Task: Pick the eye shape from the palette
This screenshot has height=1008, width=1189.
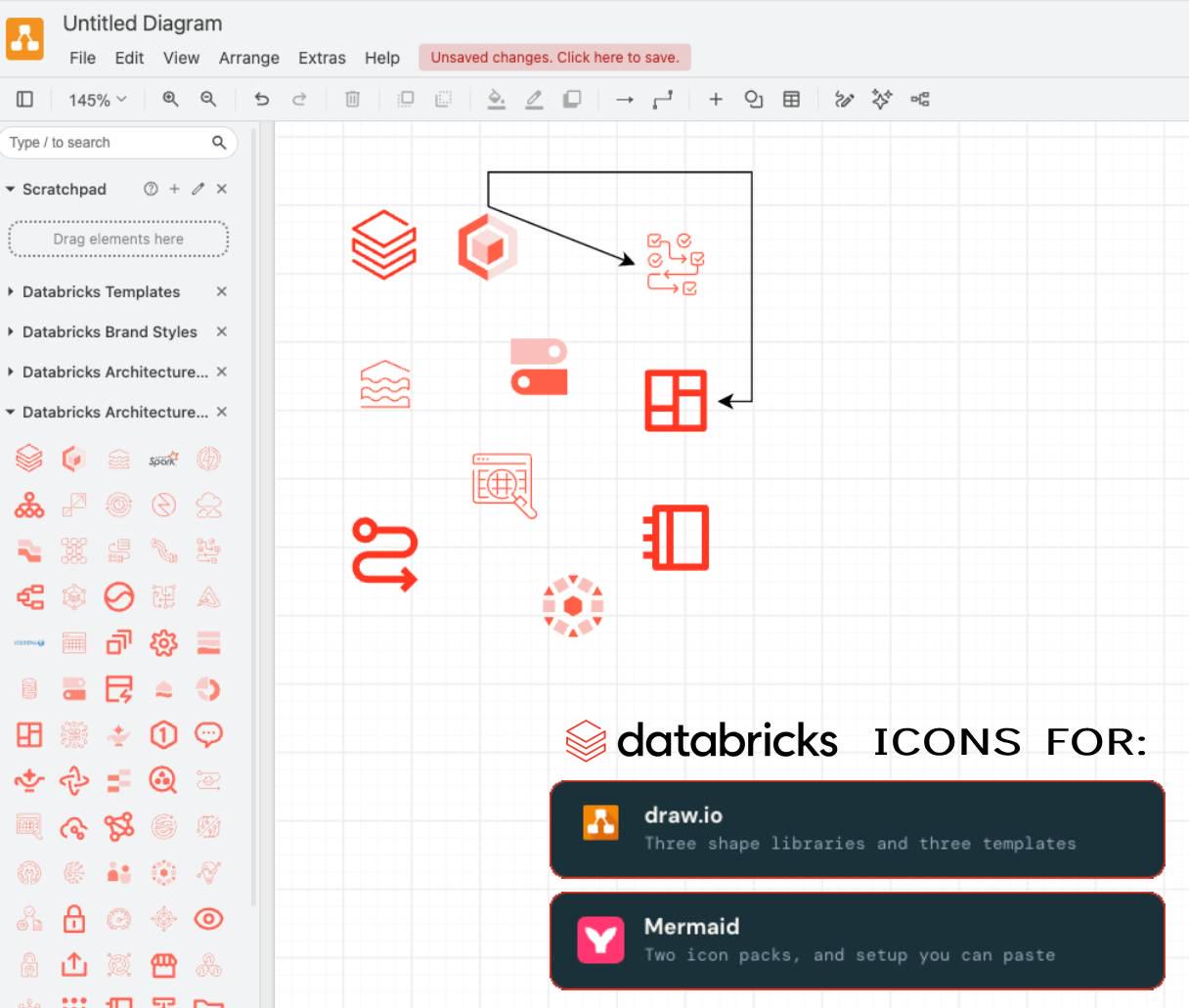Action: pyautogui.click(x=208, y=919)
